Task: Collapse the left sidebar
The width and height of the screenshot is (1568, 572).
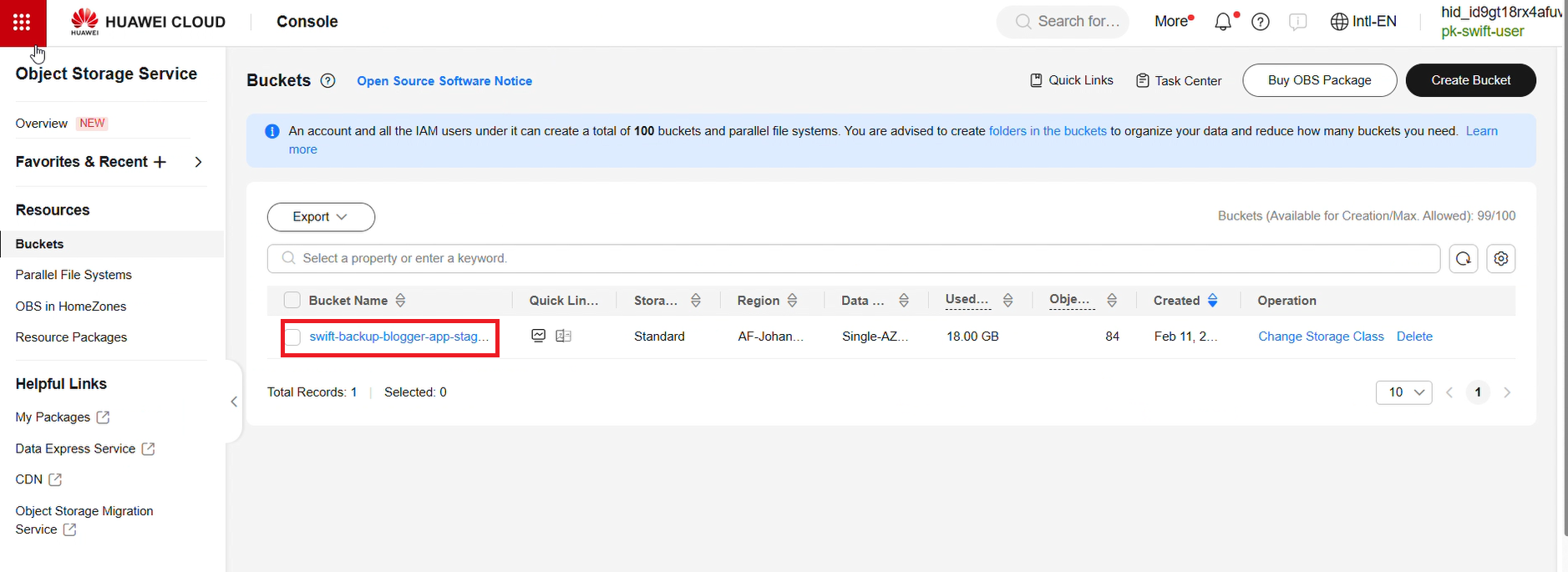Action: click(234, 402)
